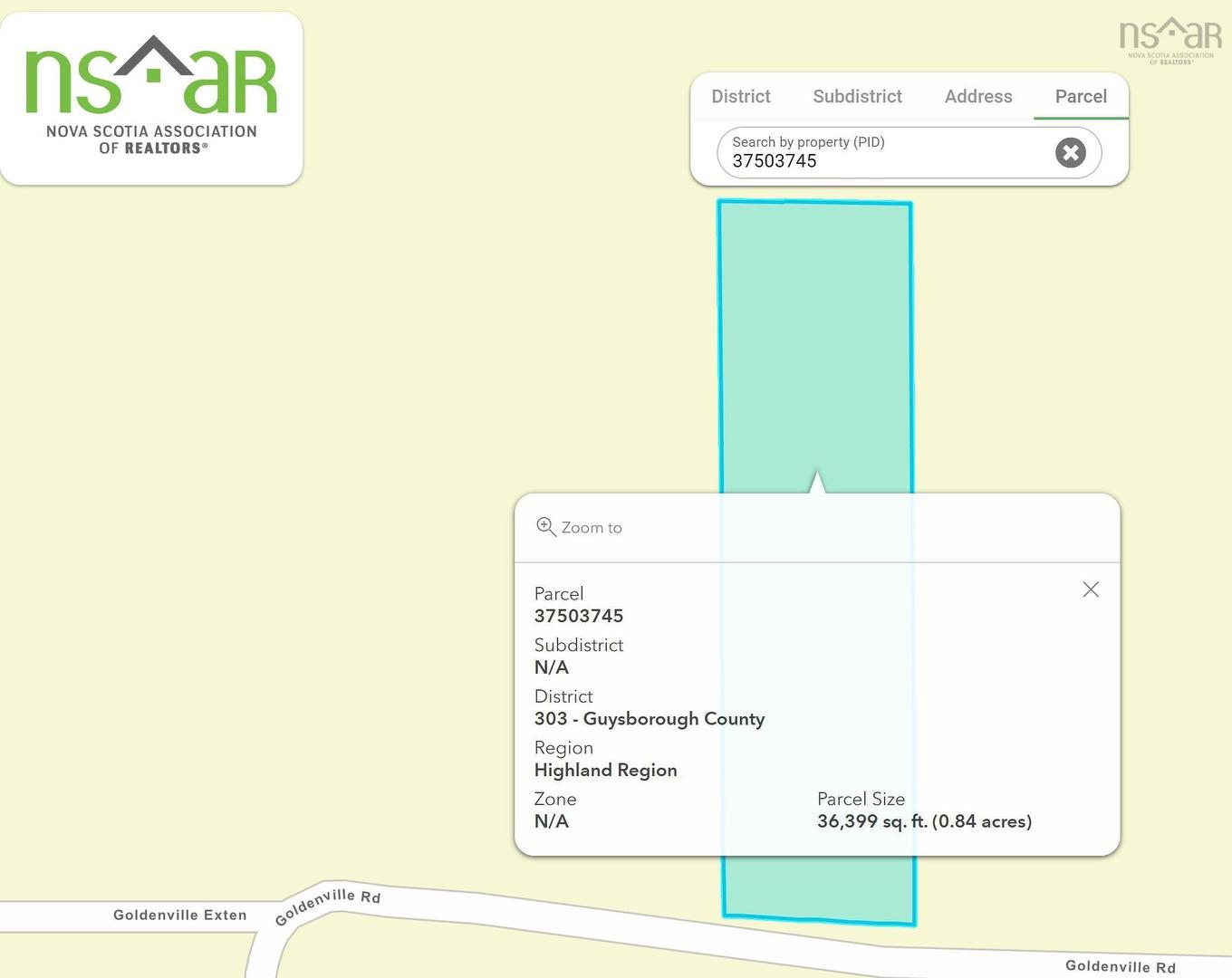Dismiss the parcel info popup with X
The height and width of the screenshot is (978, 1232).
pos(1091,590)
